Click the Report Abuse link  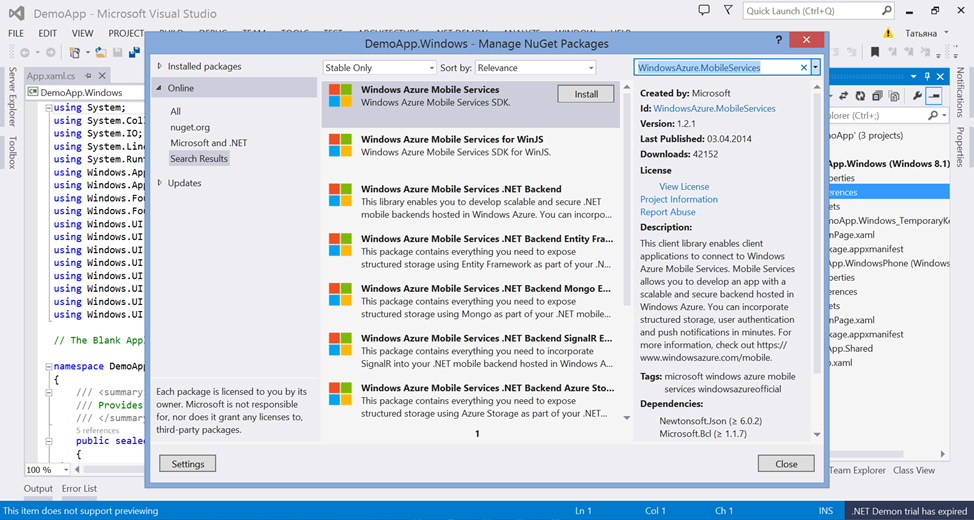click(x=668, y=212)
